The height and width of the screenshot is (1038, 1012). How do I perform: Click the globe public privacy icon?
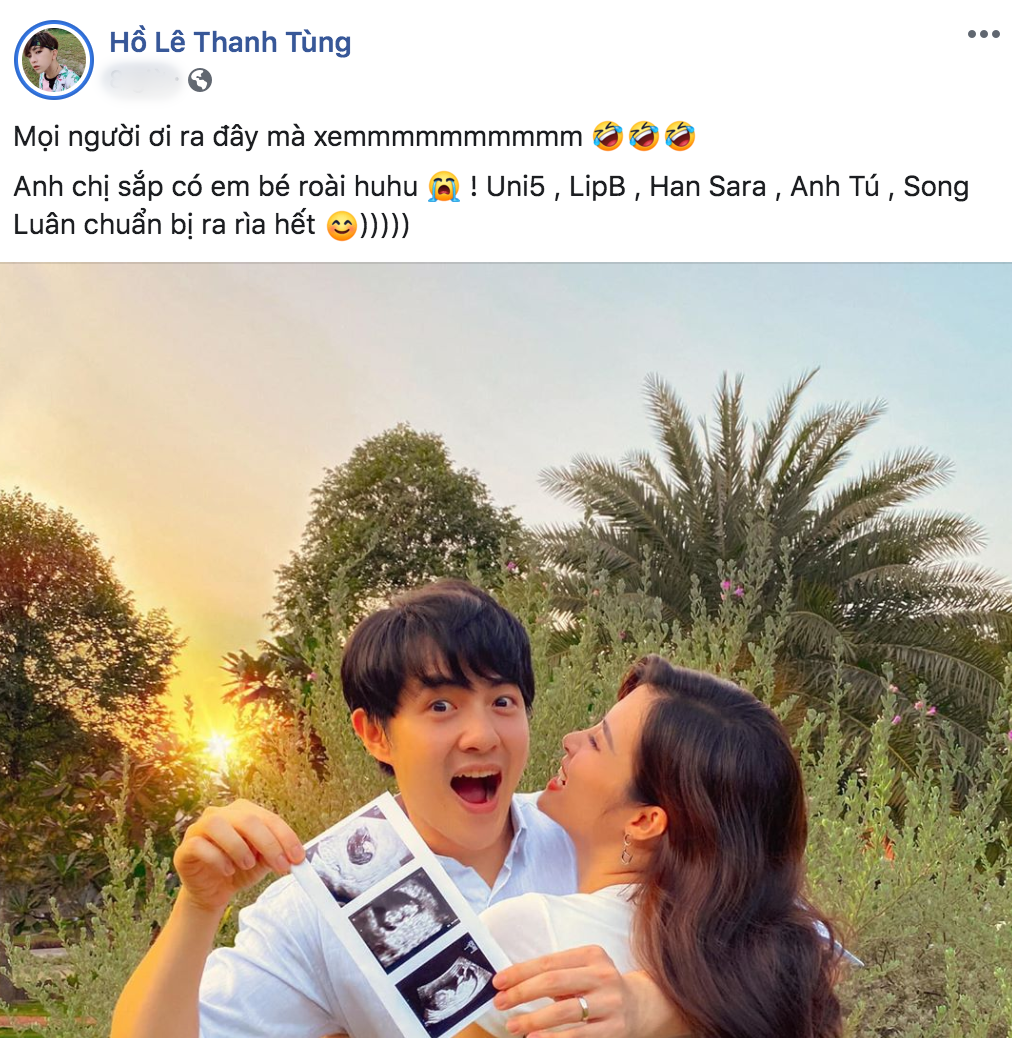(200, 80)
